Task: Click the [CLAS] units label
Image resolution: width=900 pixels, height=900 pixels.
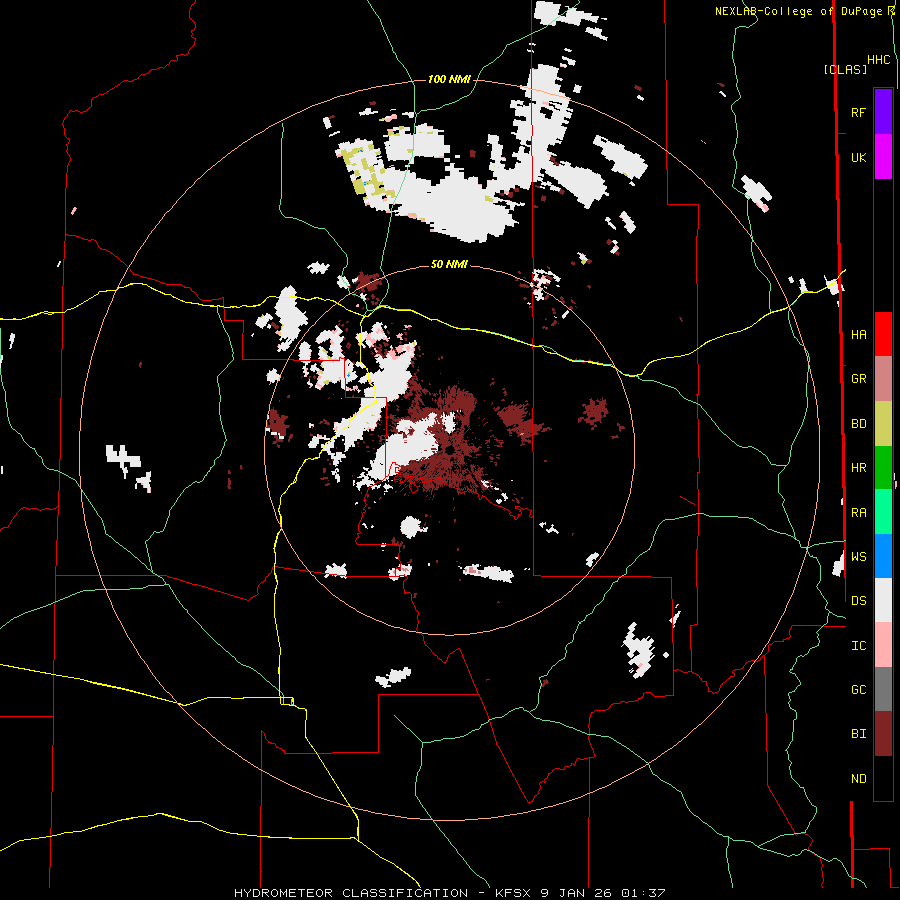Action: [x=845, y=69]
